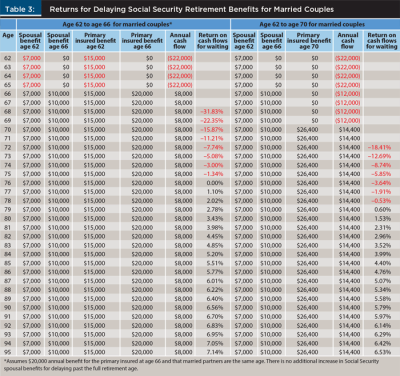Click the 7.14% return cell
This screenshot has width=400, height=376.
click(215, 352)
